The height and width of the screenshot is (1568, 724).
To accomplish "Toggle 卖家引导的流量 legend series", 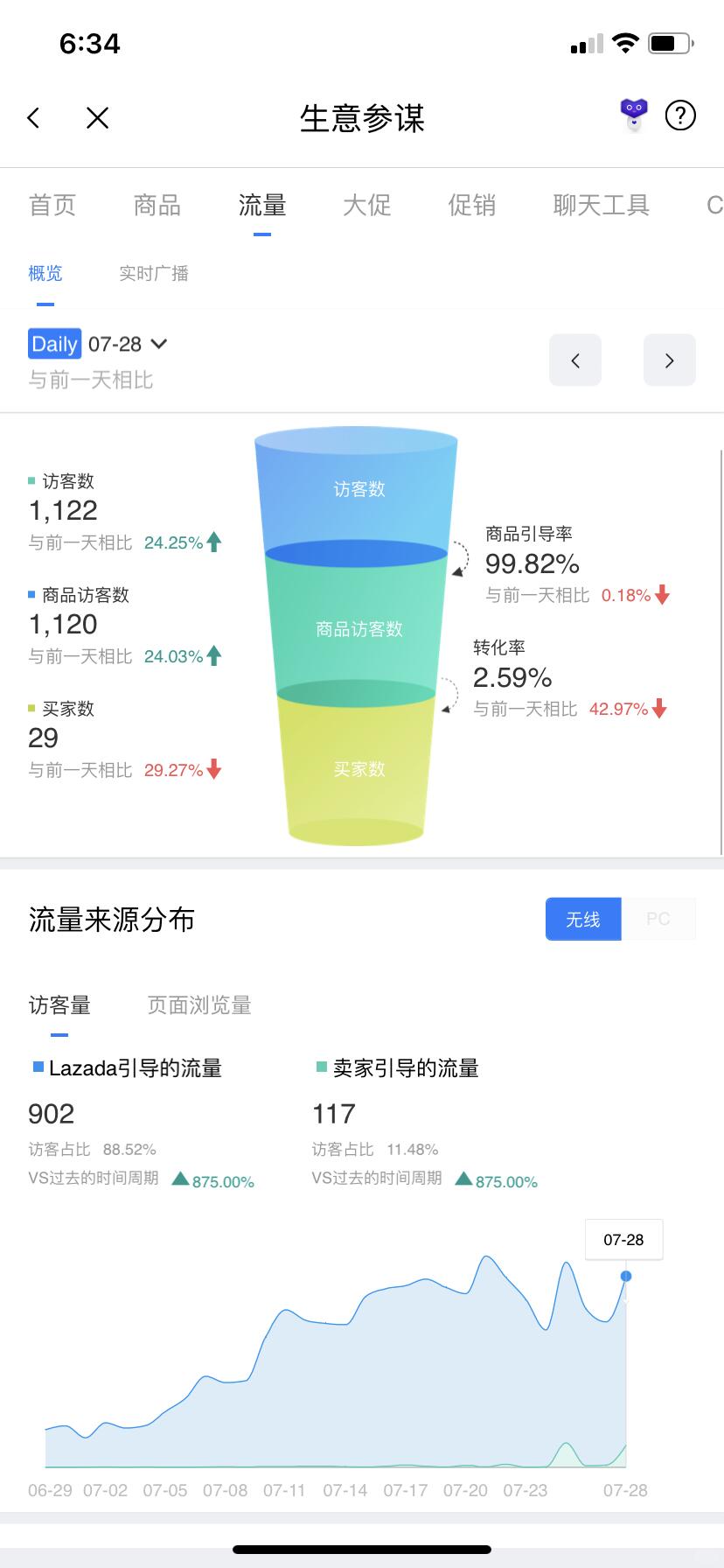I will [397, 1068].
